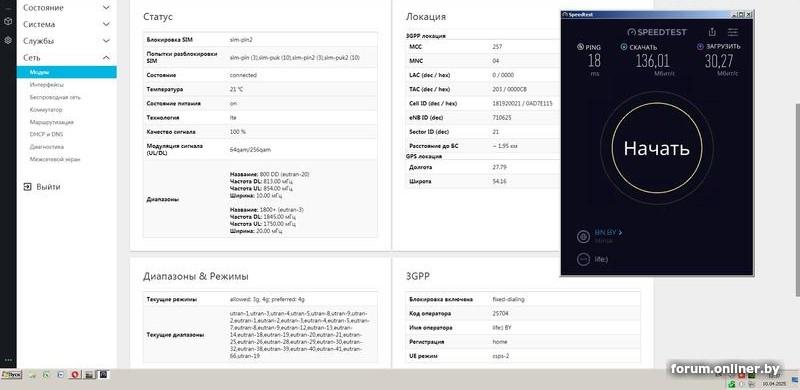Collapse the Сеть sidebar section

pyautogui.click(x=66, y=58)
